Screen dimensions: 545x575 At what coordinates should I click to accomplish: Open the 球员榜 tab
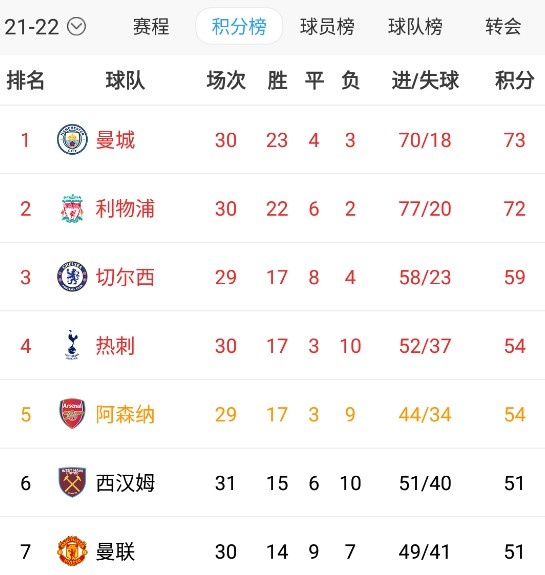(327, 27)
